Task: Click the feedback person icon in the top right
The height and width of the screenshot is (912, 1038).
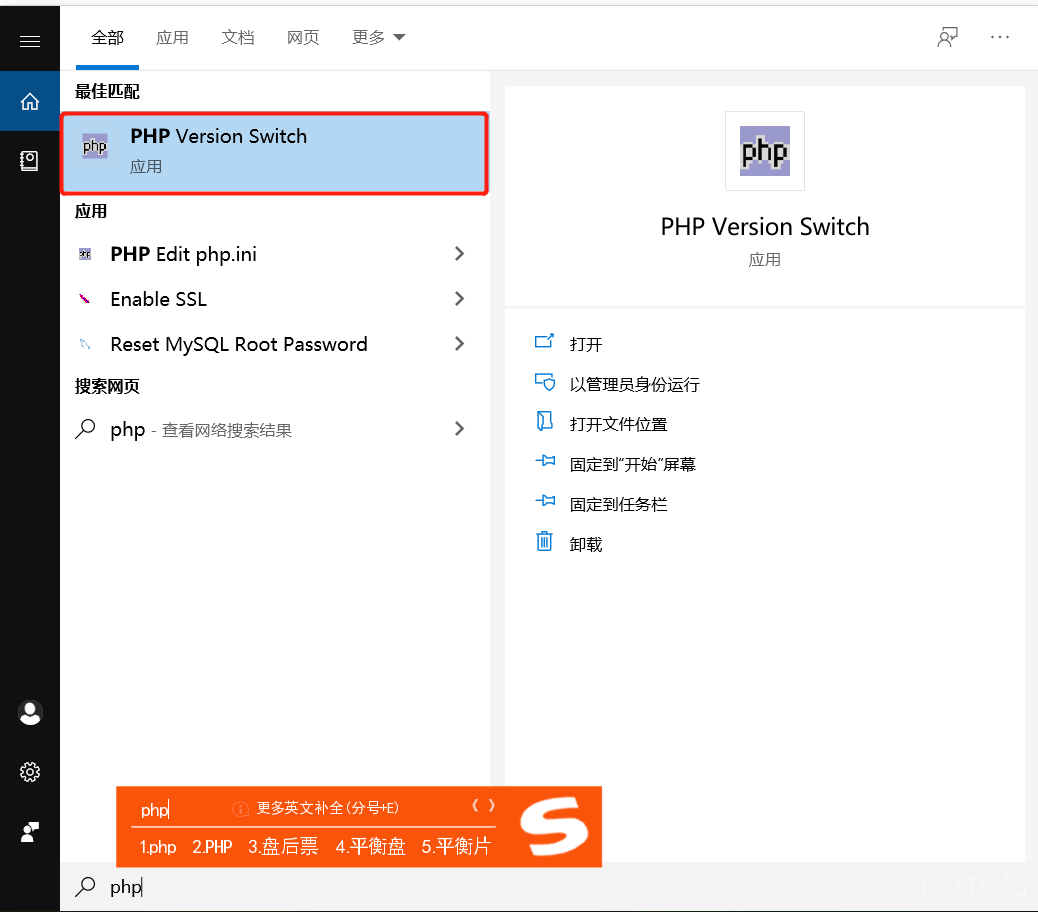Action: pyautogui.click(x=947, y=37)
